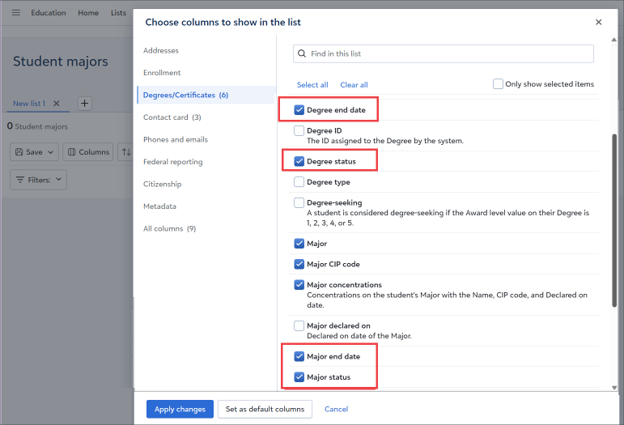Open the hamburger navigation menu
This screenshot has height=425, width=624.
[16, 13]
